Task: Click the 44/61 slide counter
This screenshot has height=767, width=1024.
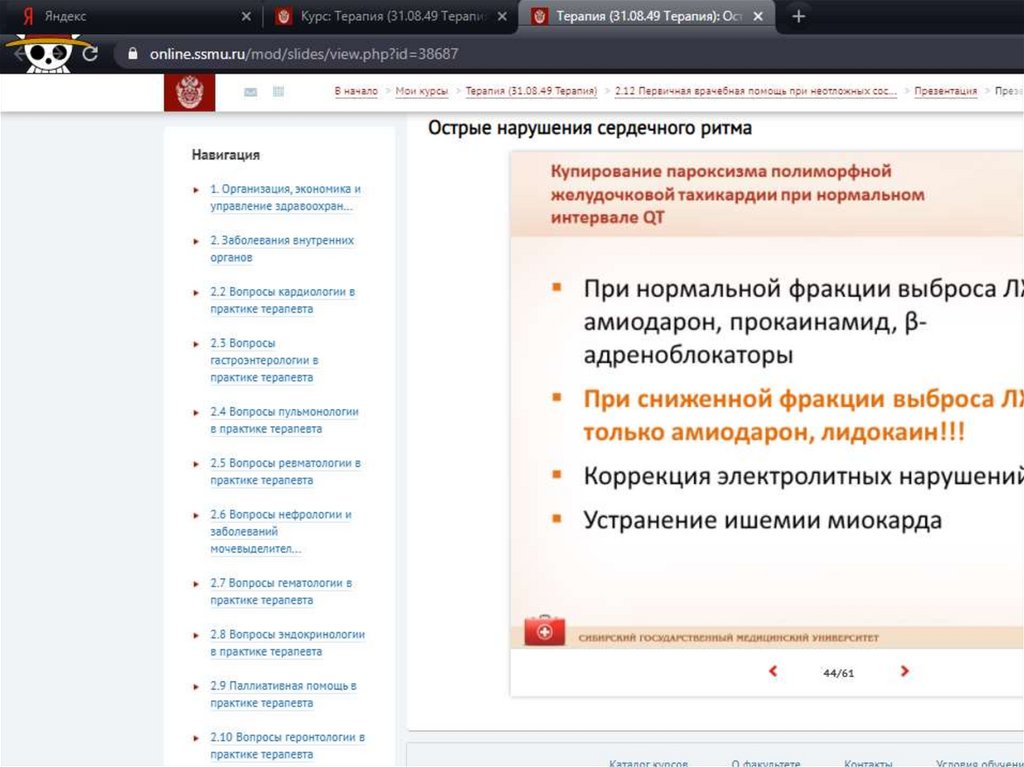Action: [x=839, y=673]
